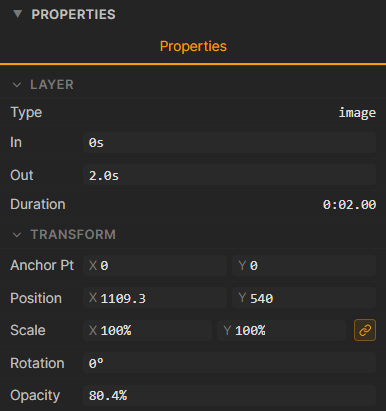Collapse the PROPERTIES panel triangle
Viewport: 386px width, 411px height.
coord(17,14)
